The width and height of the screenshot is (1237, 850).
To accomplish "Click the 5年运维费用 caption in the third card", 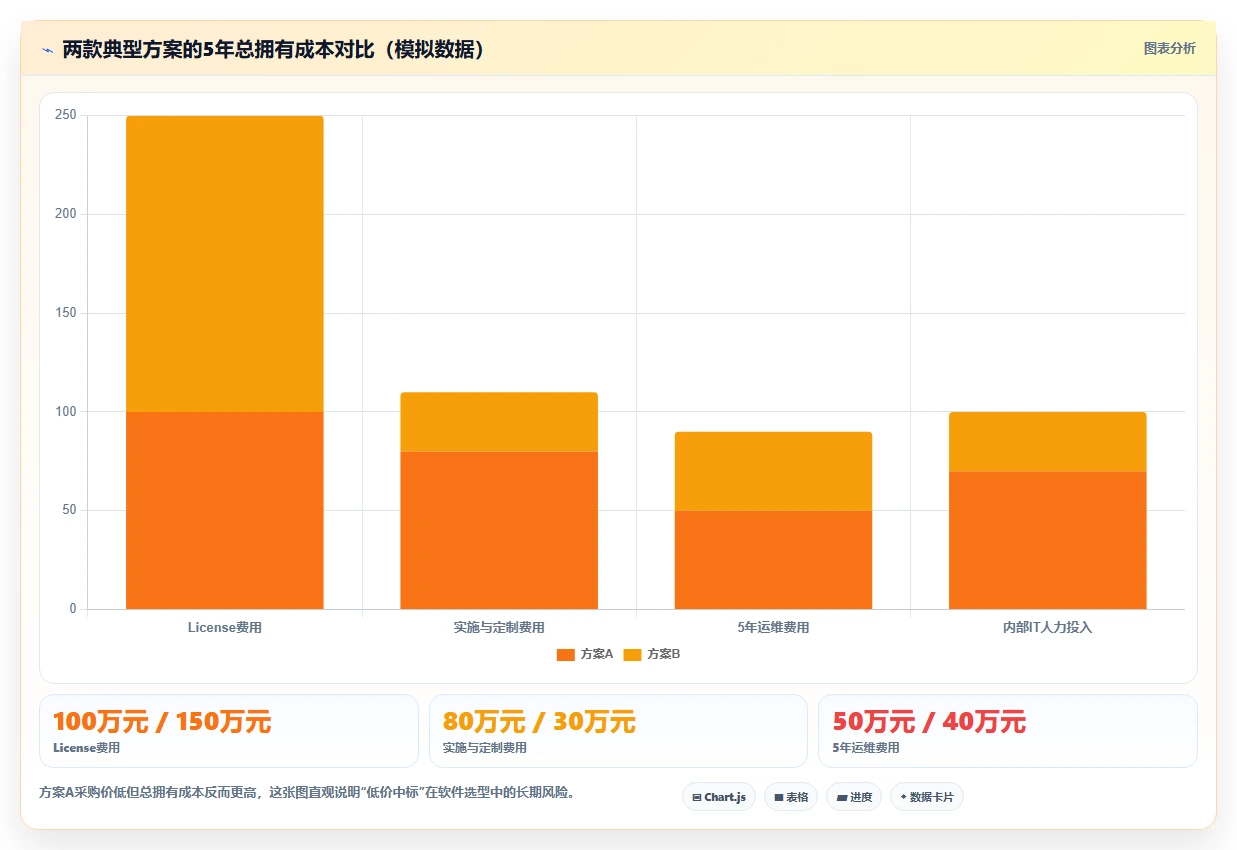I will 866,748.
